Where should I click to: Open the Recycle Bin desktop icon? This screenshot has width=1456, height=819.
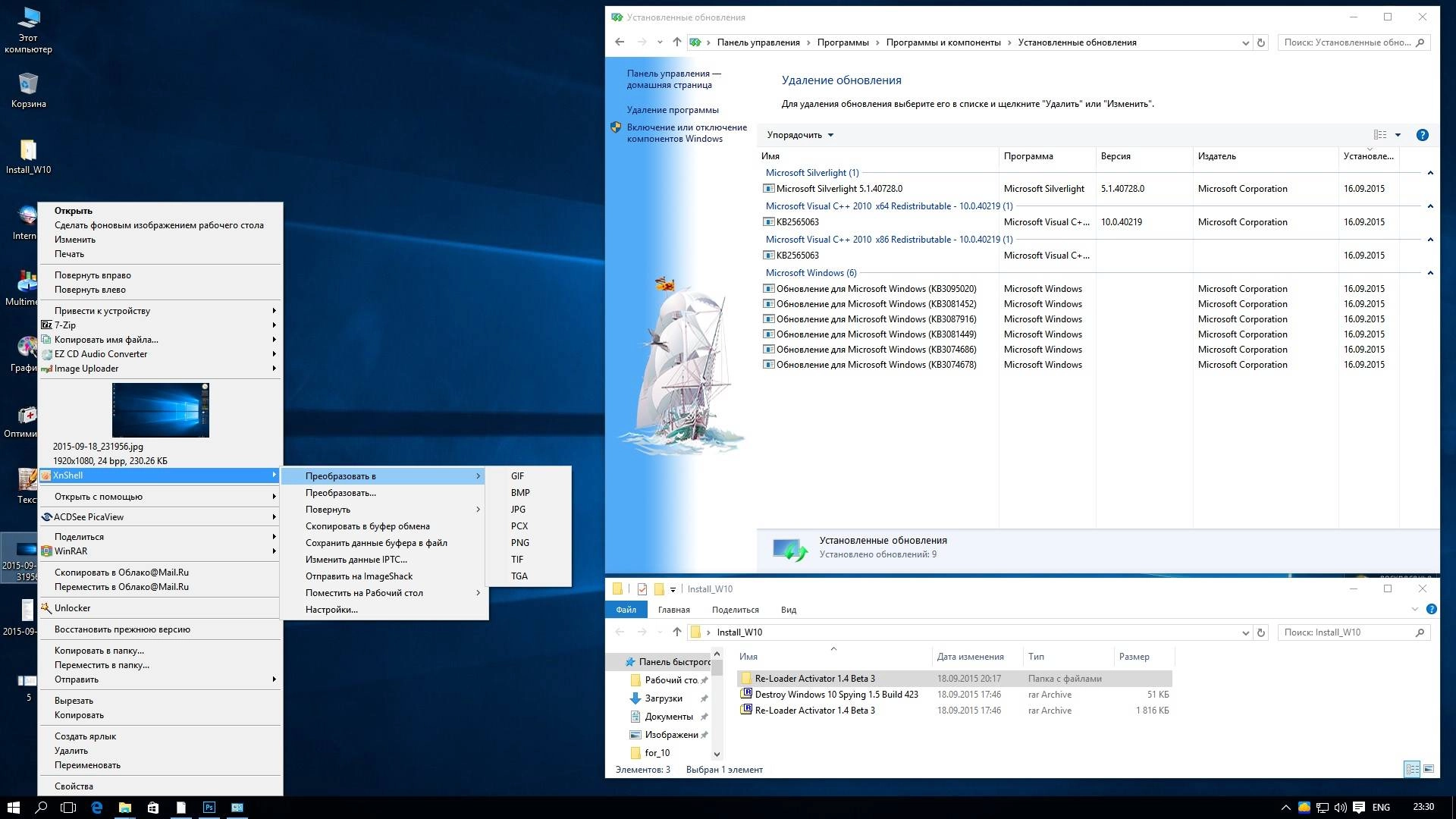[28, 90]
